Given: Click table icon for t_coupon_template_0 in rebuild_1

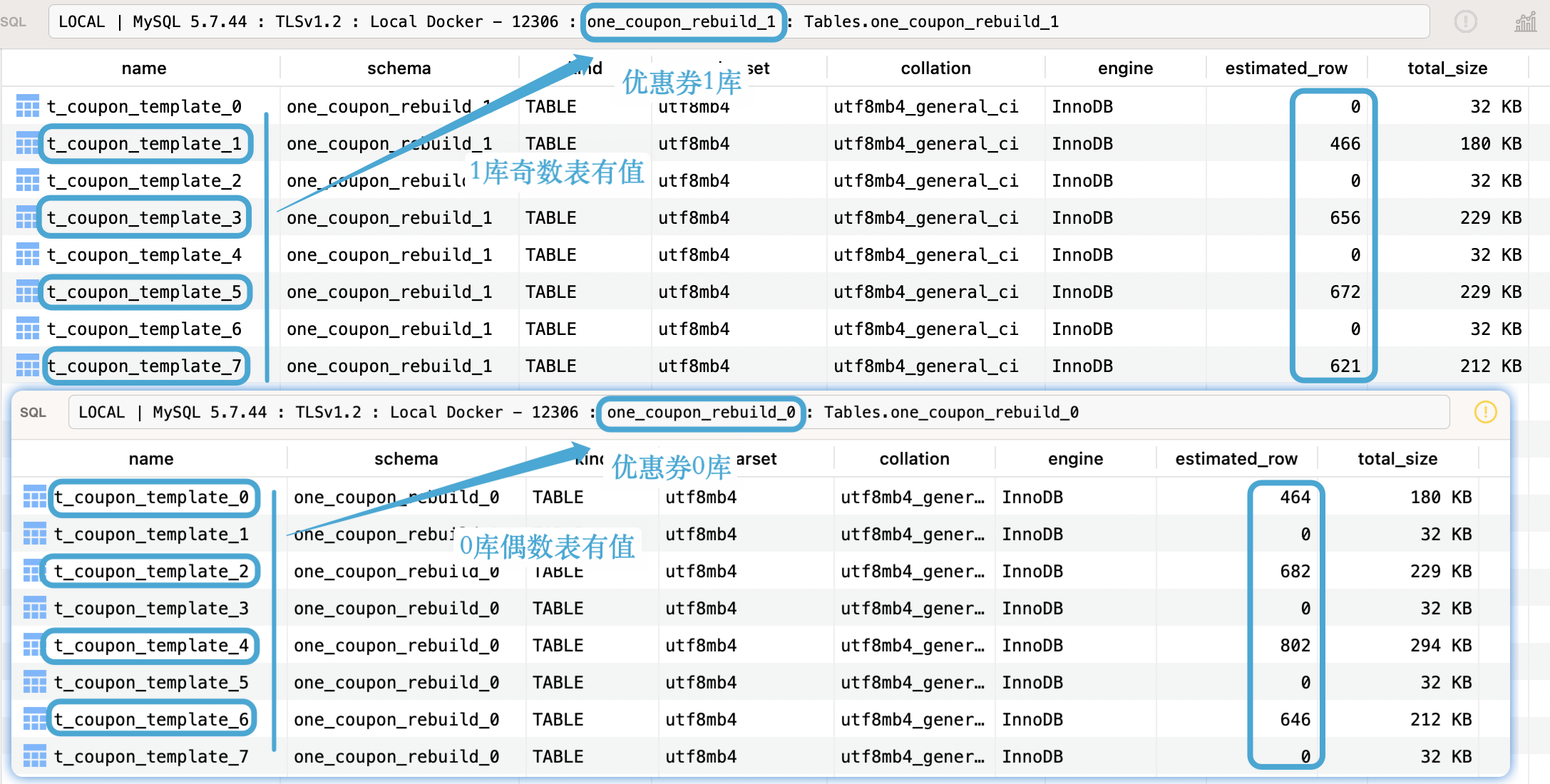Looking at the screenshot, I should coord(28,107).
